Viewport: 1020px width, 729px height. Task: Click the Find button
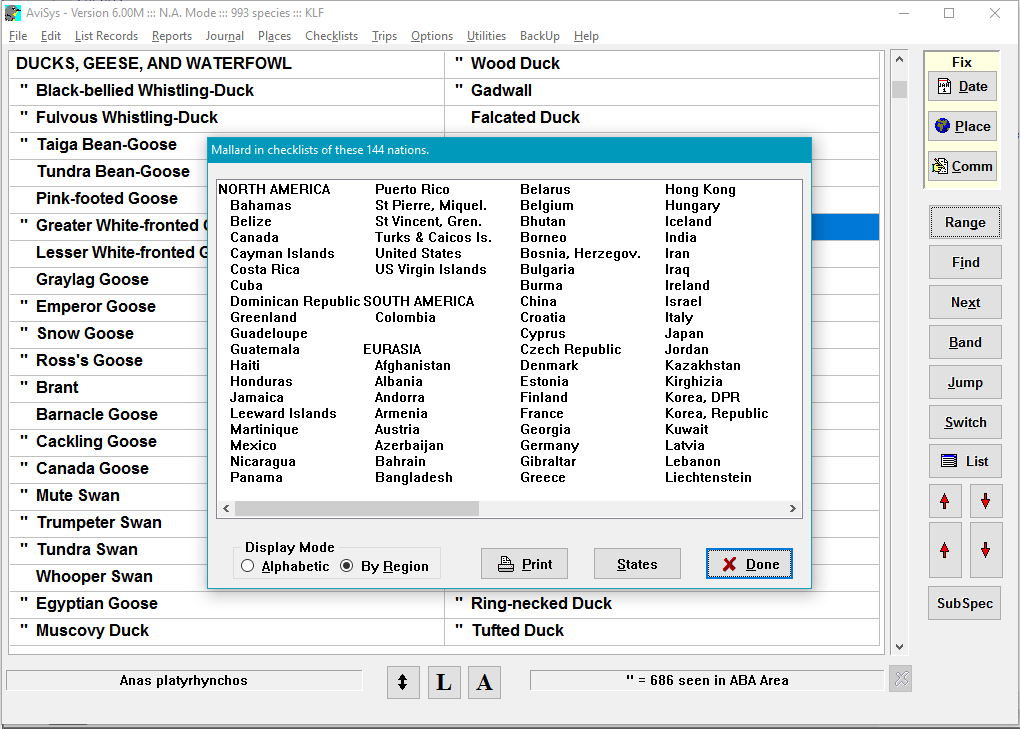(964, 262)
